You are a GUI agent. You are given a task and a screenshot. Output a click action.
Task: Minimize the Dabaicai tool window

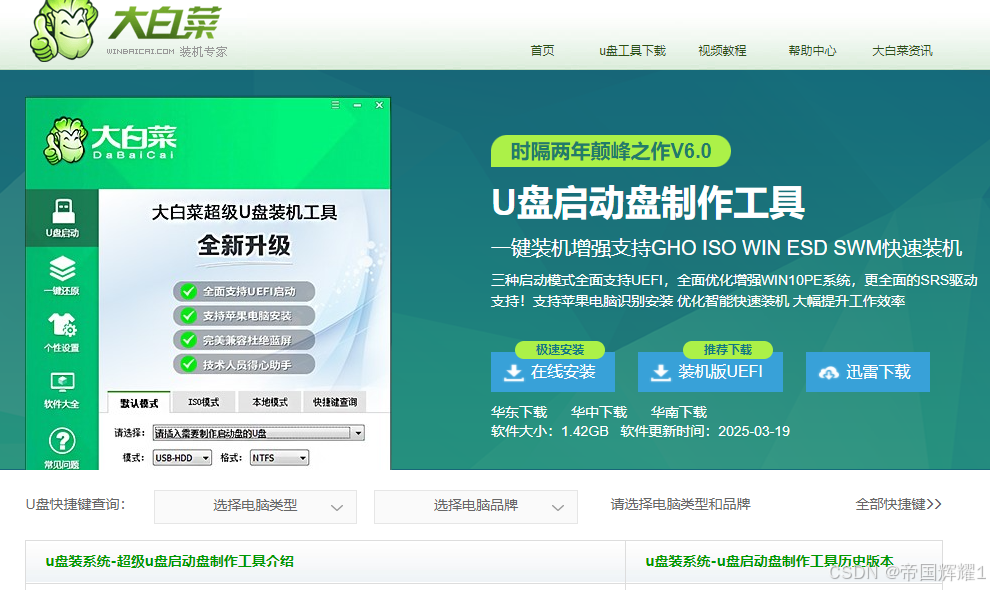pyautogui.click(x=357, y=105)
